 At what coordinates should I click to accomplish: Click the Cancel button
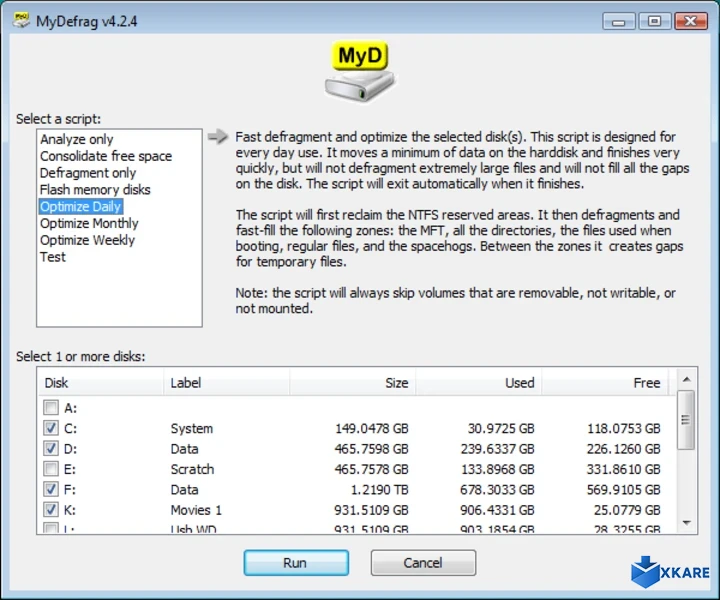(x=423, y=563)
